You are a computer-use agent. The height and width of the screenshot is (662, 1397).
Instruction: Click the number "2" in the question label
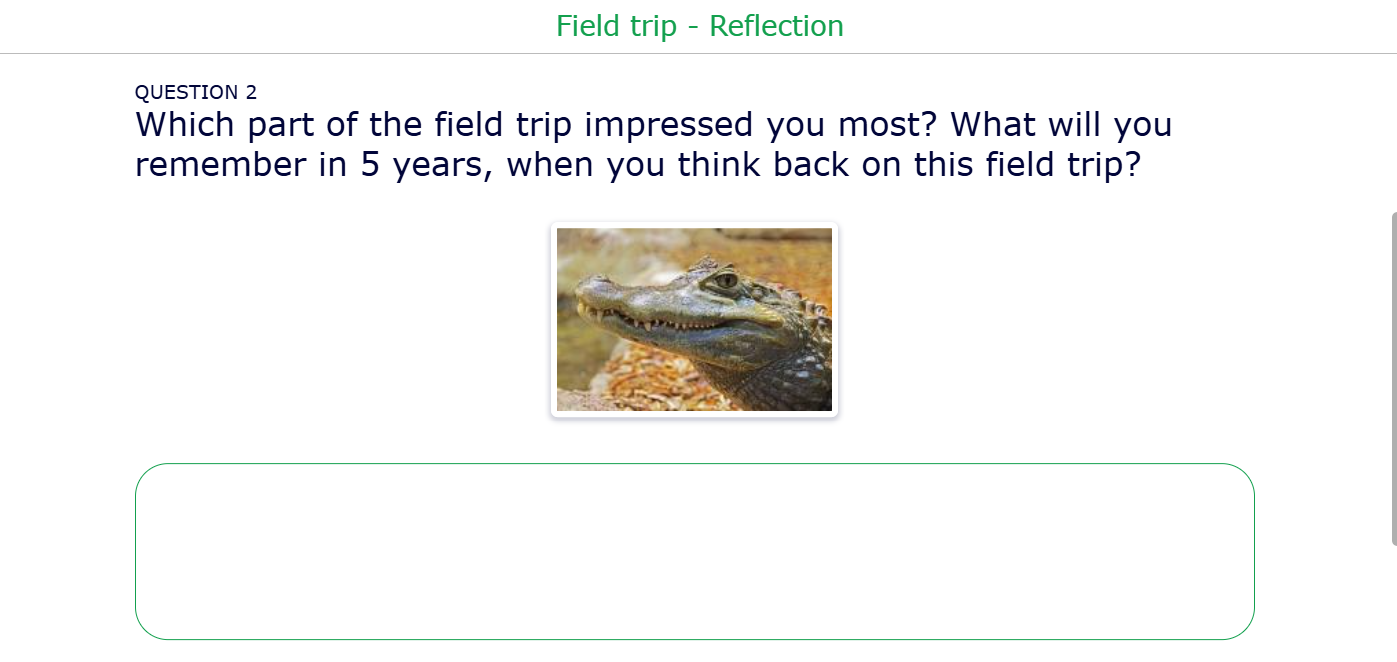[251, 92]
